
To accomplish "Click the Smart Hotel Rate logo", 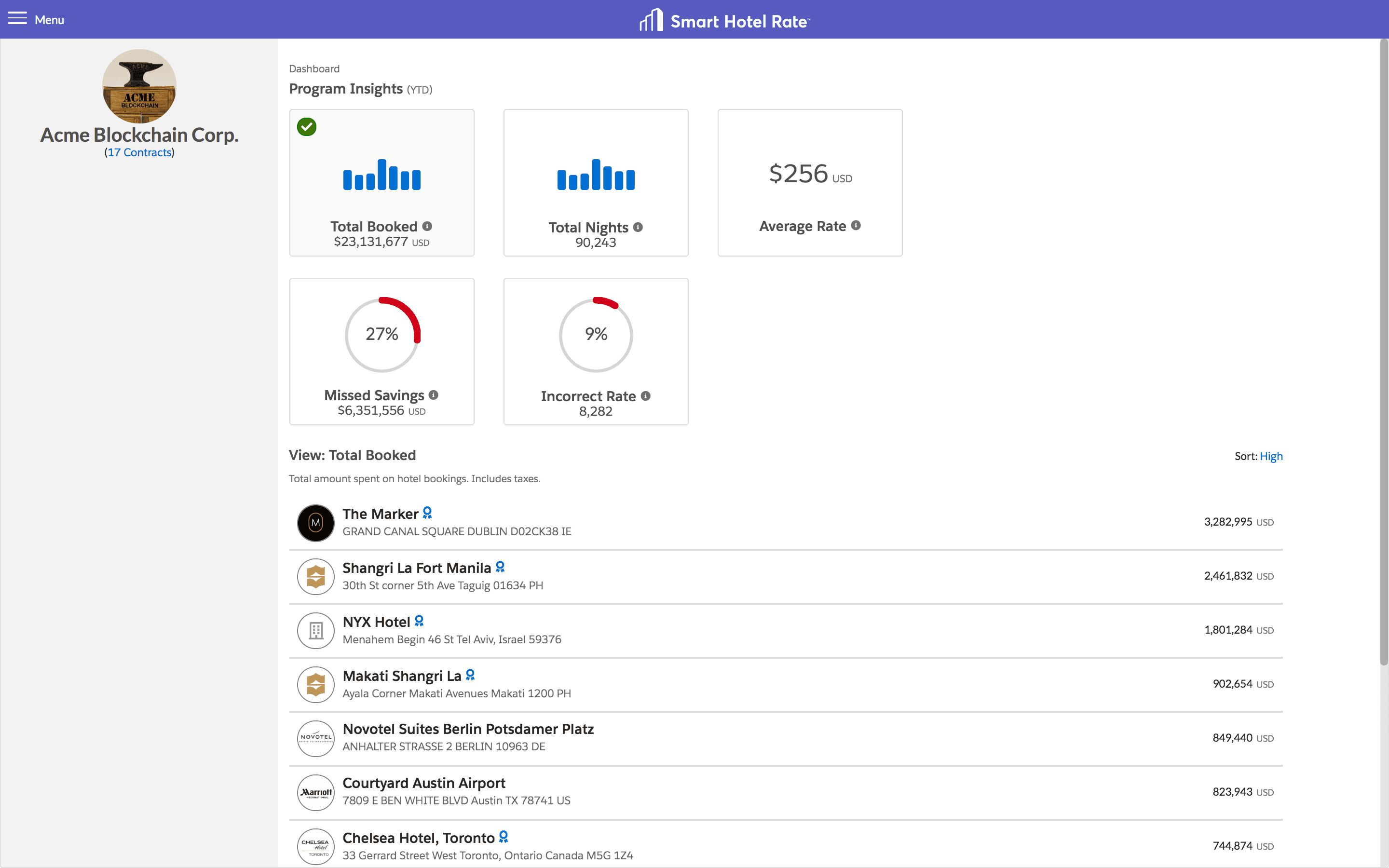I will 724,19.
